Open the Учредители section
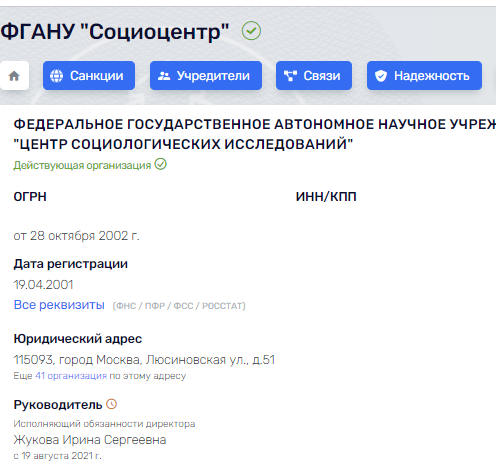This screenshot has height=463, width=496. (x=206, y=76)
